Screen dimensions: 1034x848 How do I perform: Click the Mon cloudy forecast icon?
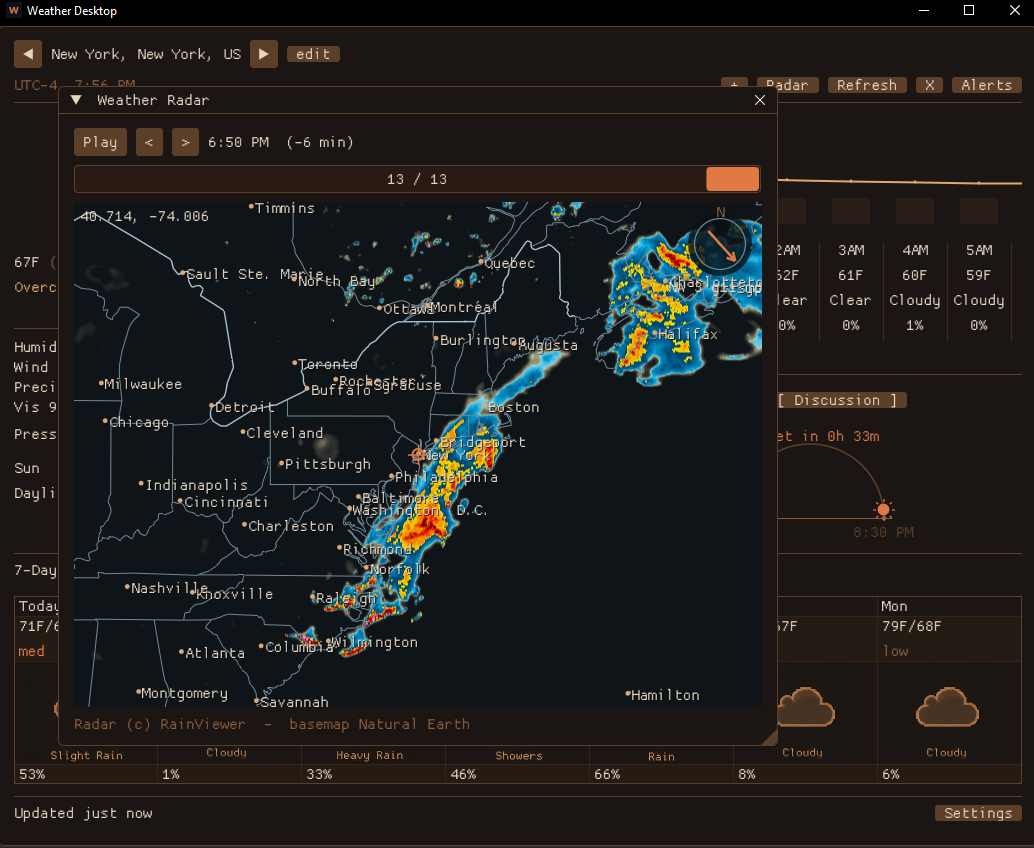947,706
